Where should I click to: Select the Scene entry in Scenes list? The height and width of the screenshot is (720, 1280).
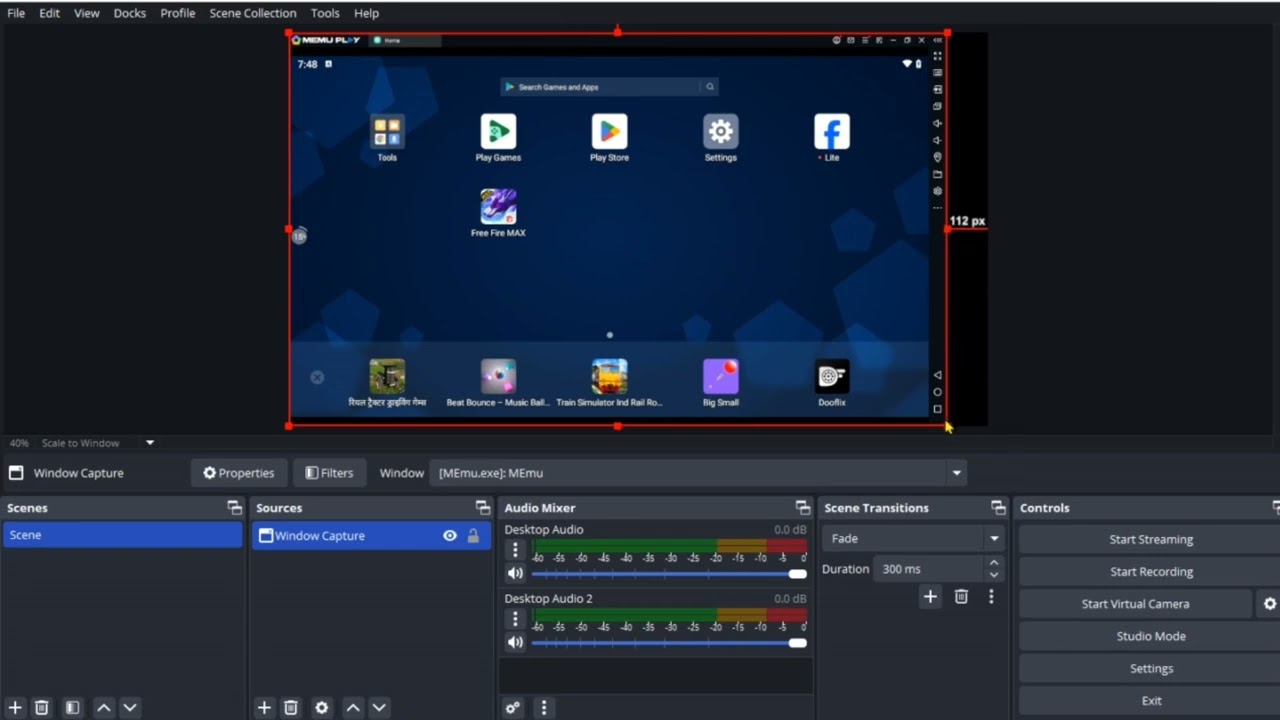pyautogui.click(x=122, y=535)
